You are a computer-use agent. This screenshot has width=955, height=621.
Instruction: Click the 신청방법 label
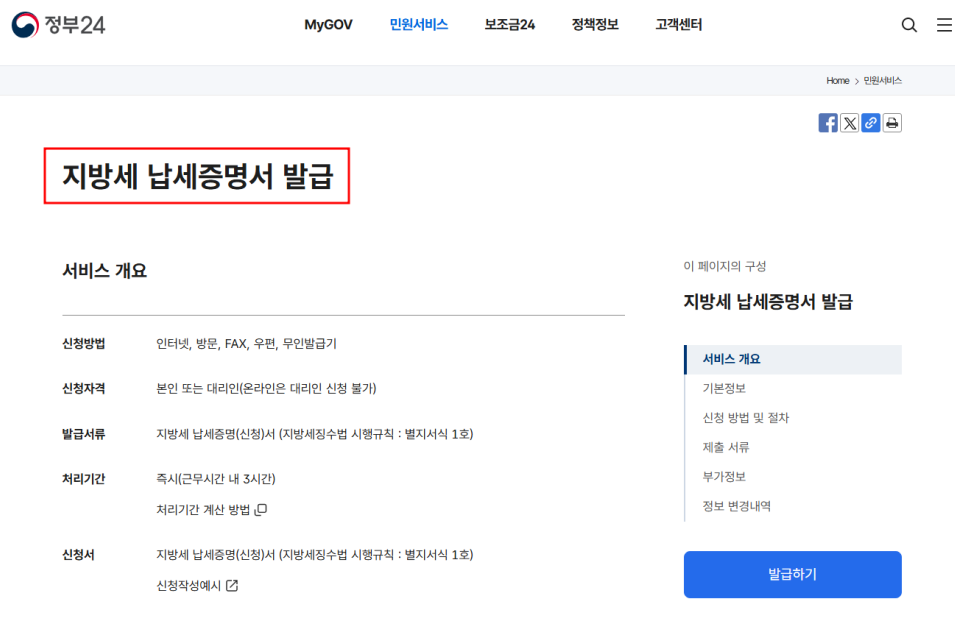pos(83,343)
